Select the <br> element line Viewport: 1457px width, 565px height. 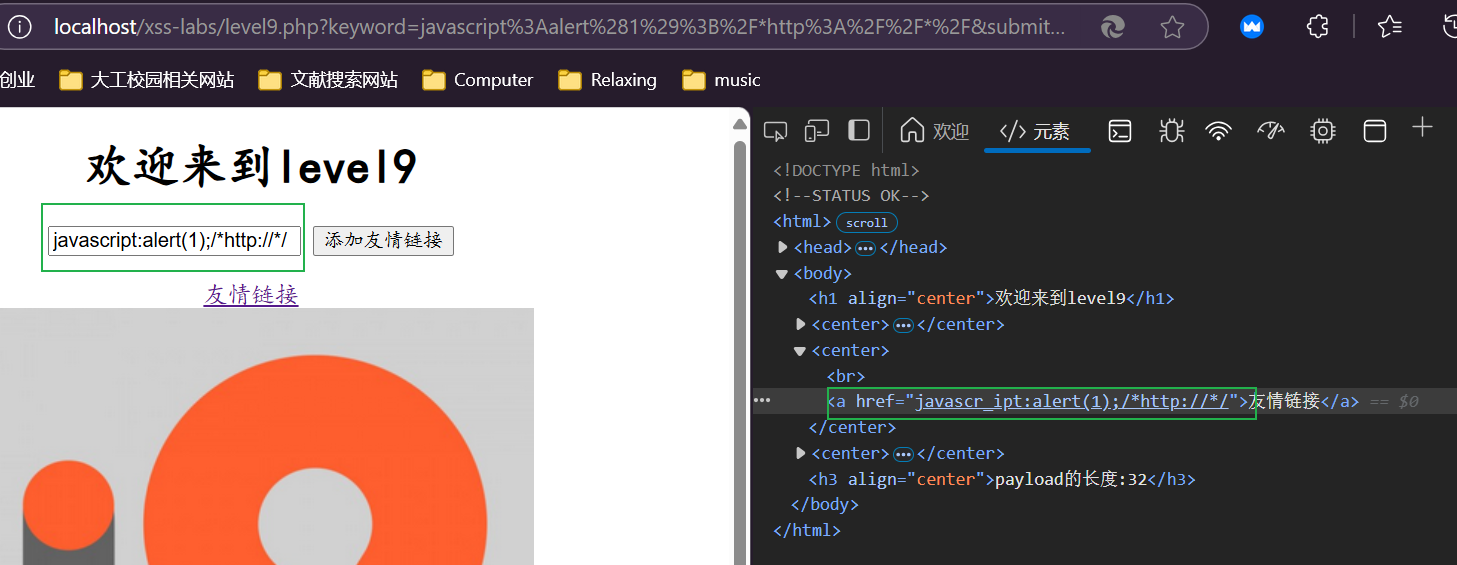pyautogui.click(x=846, y=376)
